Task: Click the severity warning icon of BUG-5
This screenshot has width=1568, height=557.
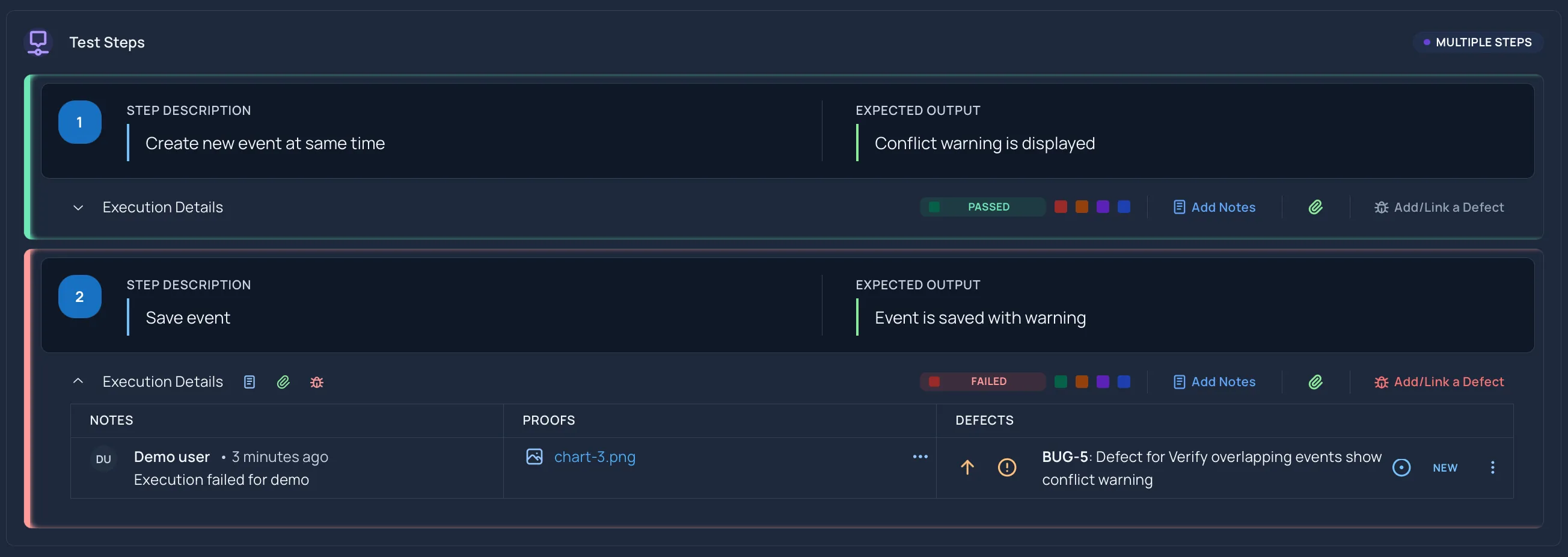Action: point(1008,467)
